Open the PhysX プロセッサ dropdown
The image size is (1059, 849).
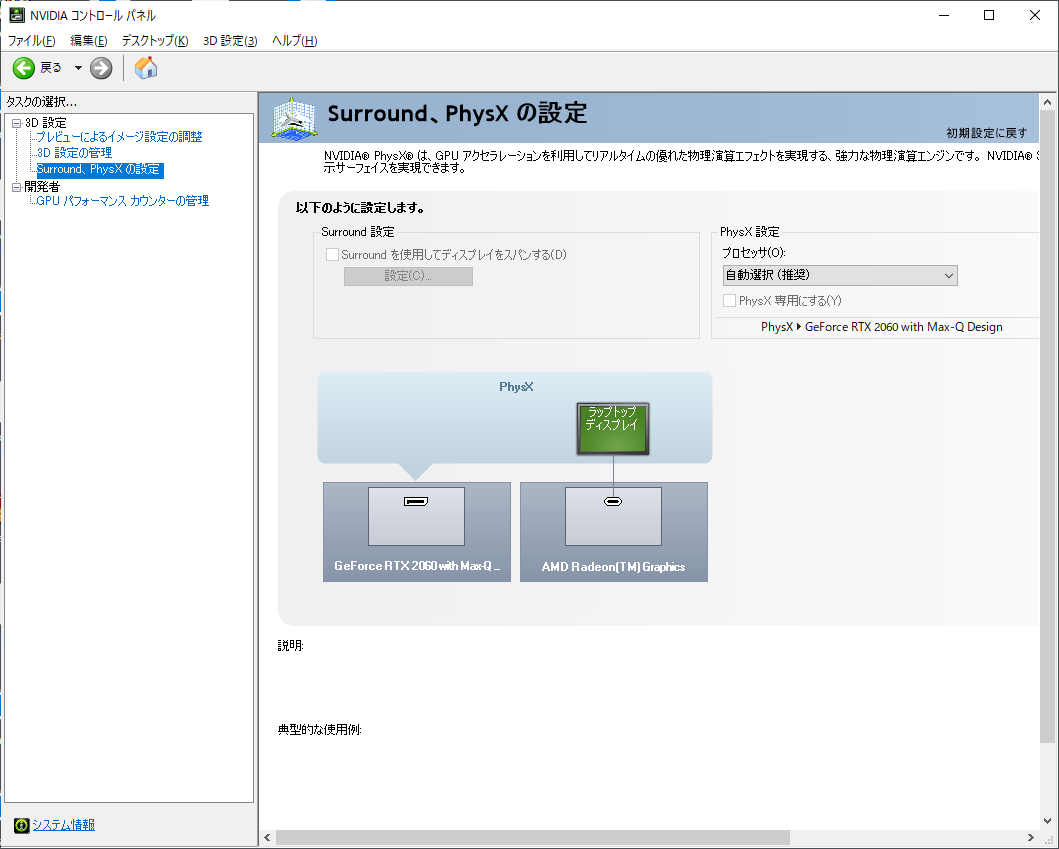(x=840, y=276)
